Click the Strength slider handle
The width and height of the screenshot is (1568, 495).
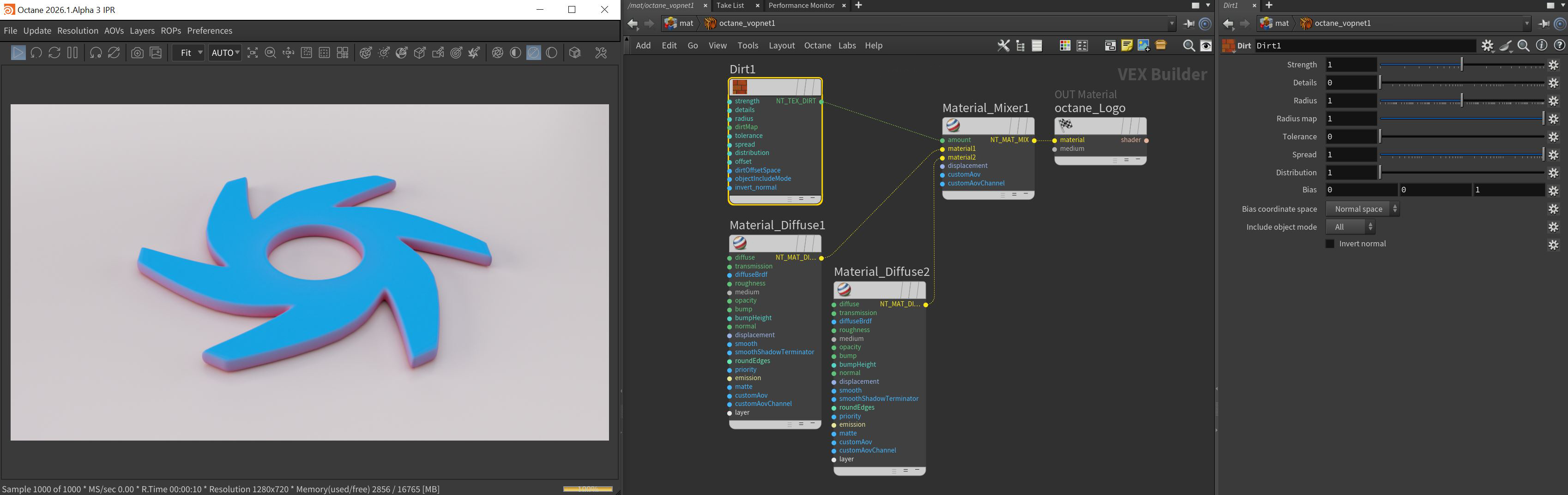click(1461, 65)
